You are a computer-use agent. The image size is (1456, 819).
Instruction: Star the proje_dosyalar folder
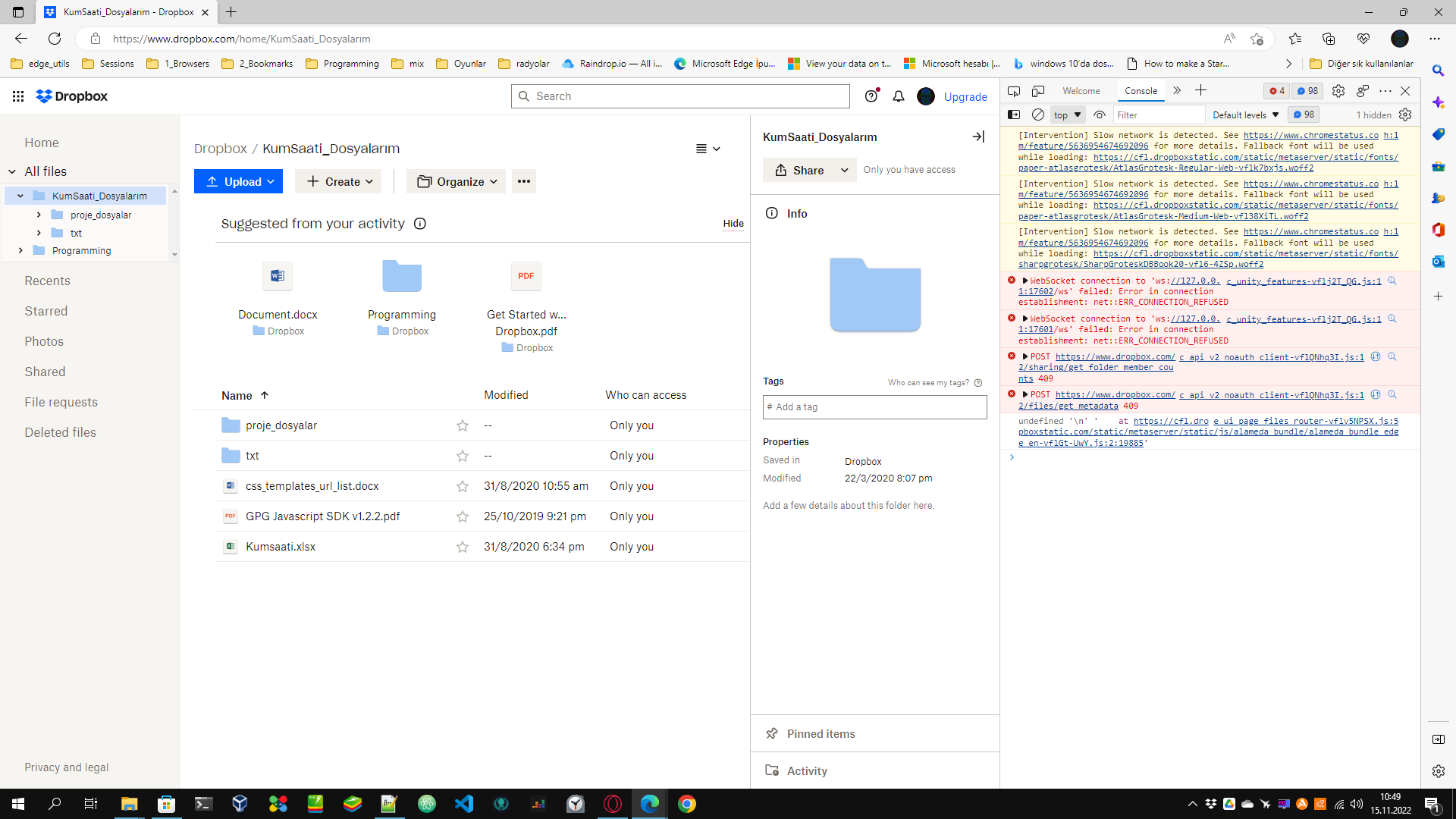[462, 425]
